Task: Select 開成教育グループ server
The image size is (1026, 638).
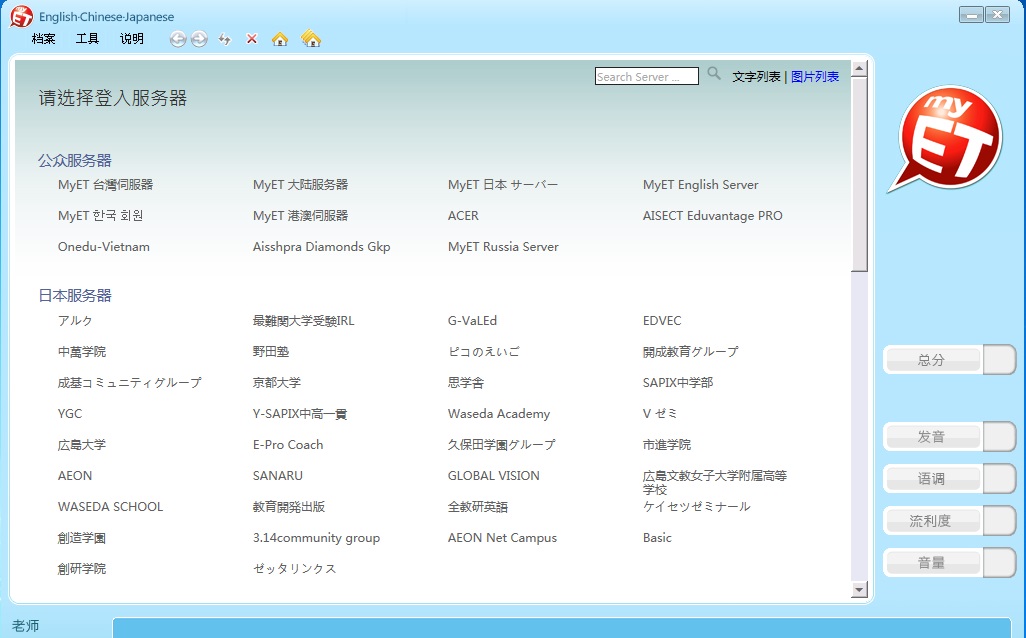Action: click(x=690, y=351)
